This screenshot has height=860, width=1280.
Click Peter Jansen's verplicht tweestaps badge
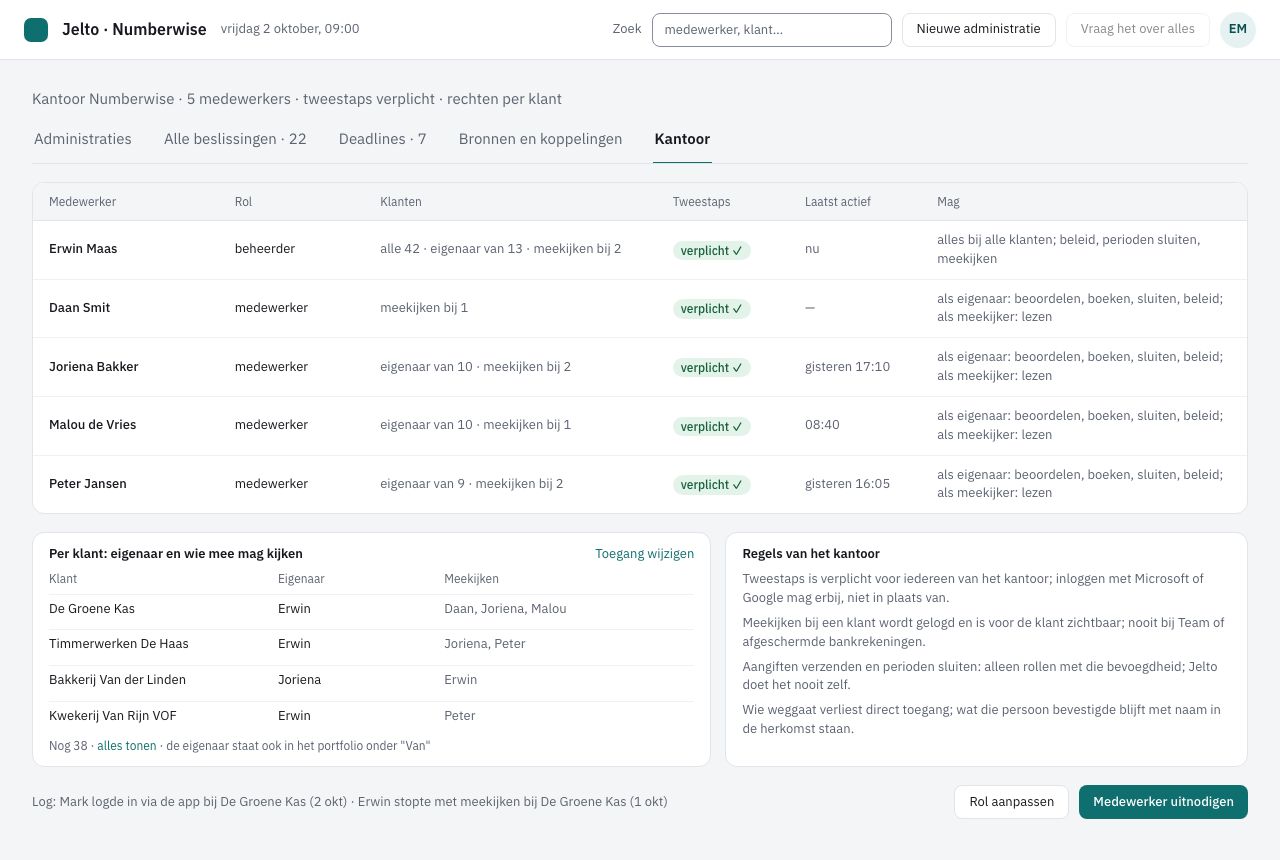tap(712, 485)
